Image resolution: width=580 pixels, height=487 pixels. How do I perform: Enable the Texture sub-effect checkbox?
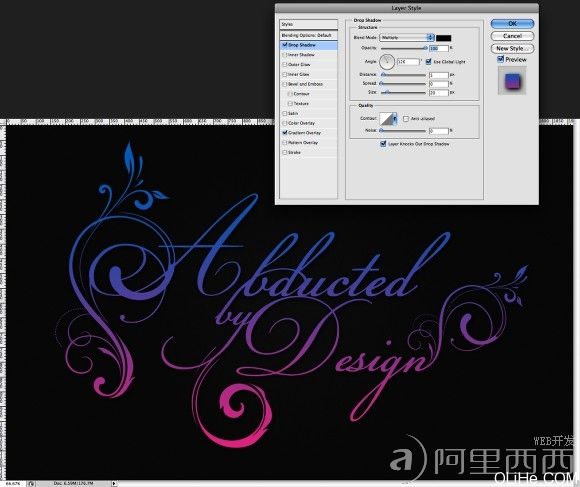click(x=290, y=104)
